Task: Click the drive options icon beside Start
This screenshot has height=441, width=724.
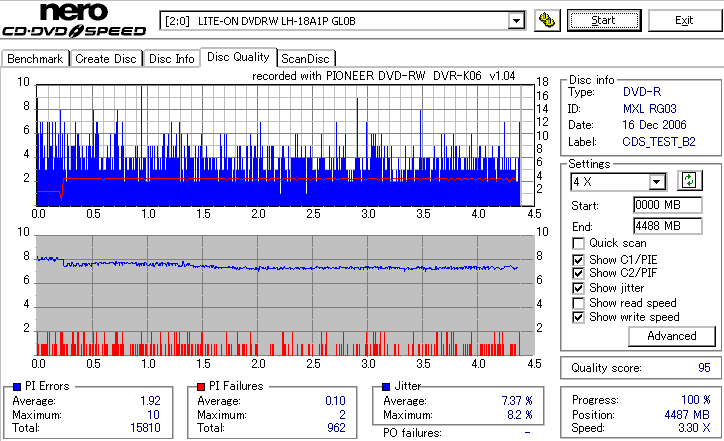Action: pos(547,21)
